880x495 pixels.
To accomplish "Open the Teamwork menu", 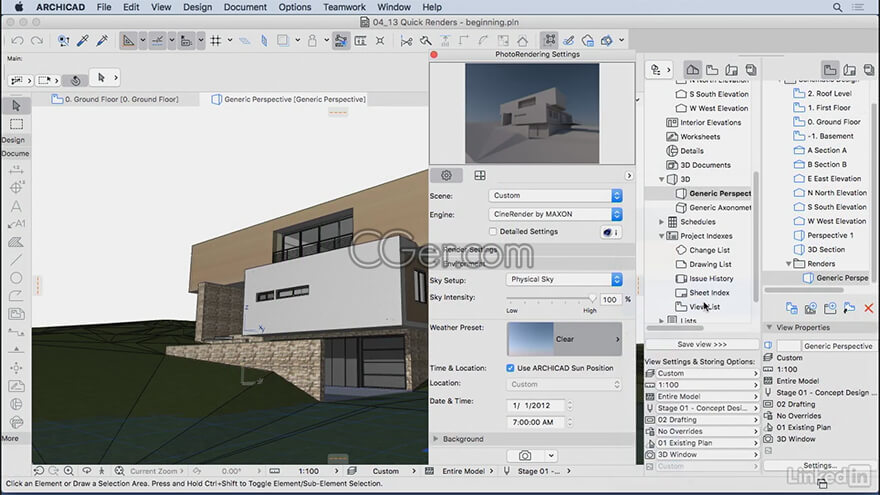I will point(344,7).
